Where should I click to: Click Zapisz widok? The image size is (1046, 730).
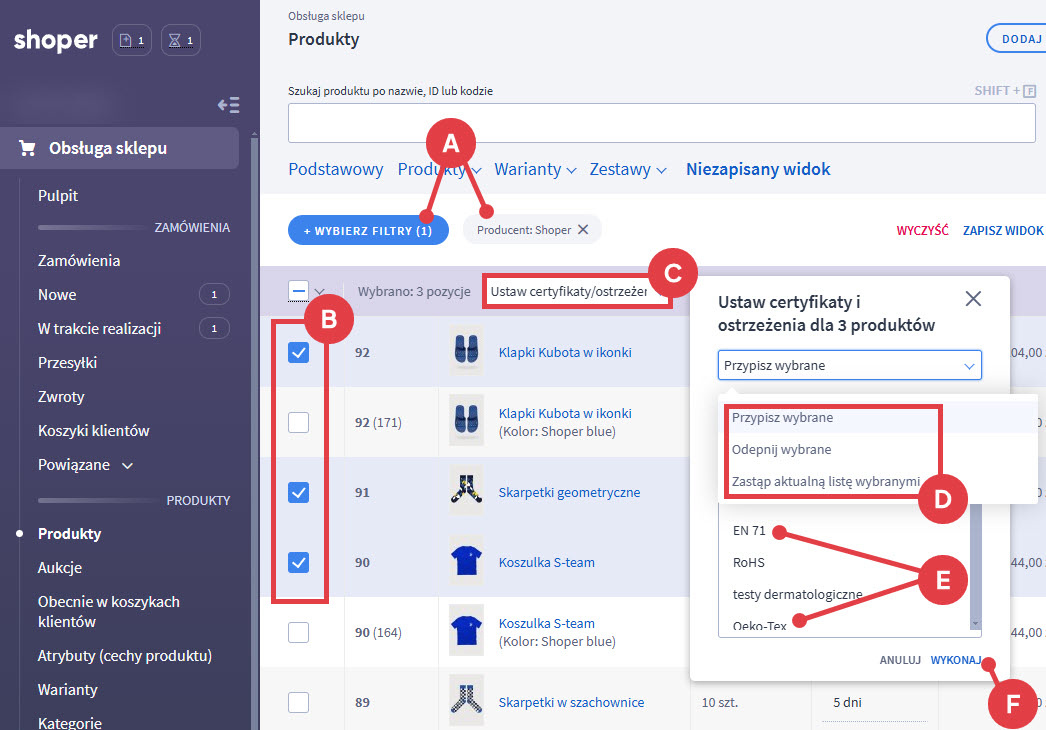pos(1003,230)
